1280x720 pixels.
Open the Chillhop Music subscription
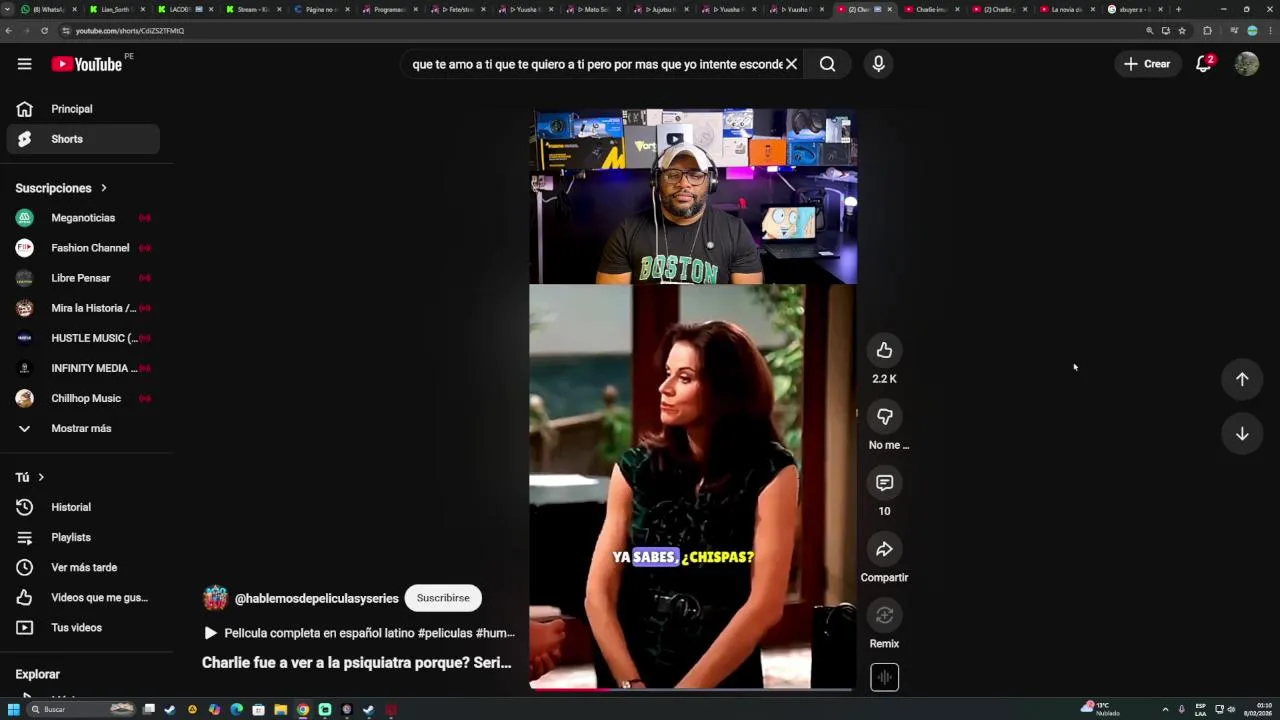pyautogui.click(x=83, y=398)
